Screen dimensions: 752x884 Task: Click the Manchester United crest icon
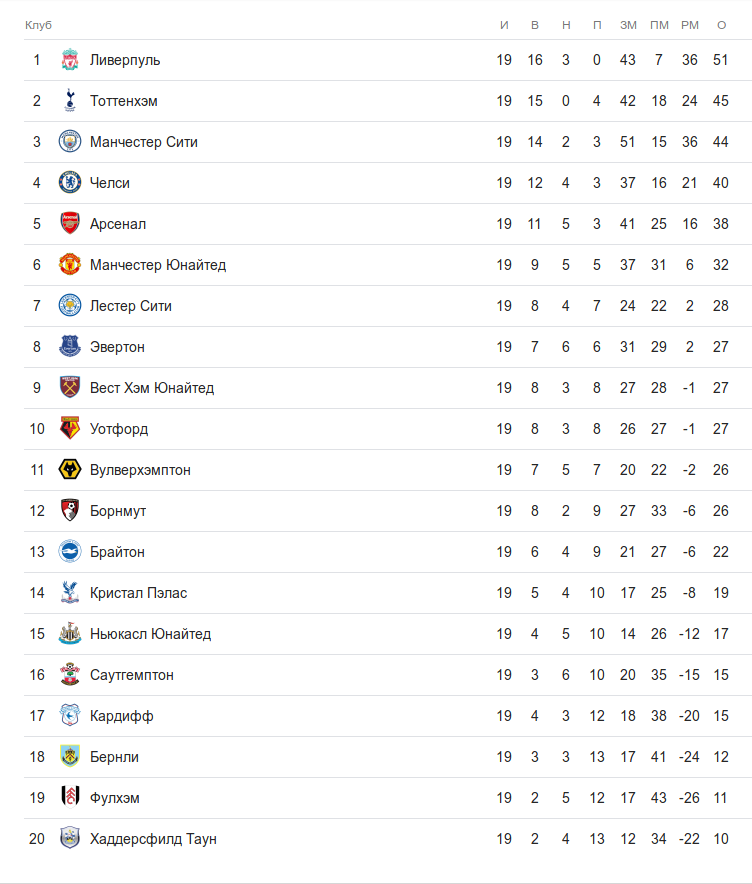pyautogui.click(x=69, y=265)
